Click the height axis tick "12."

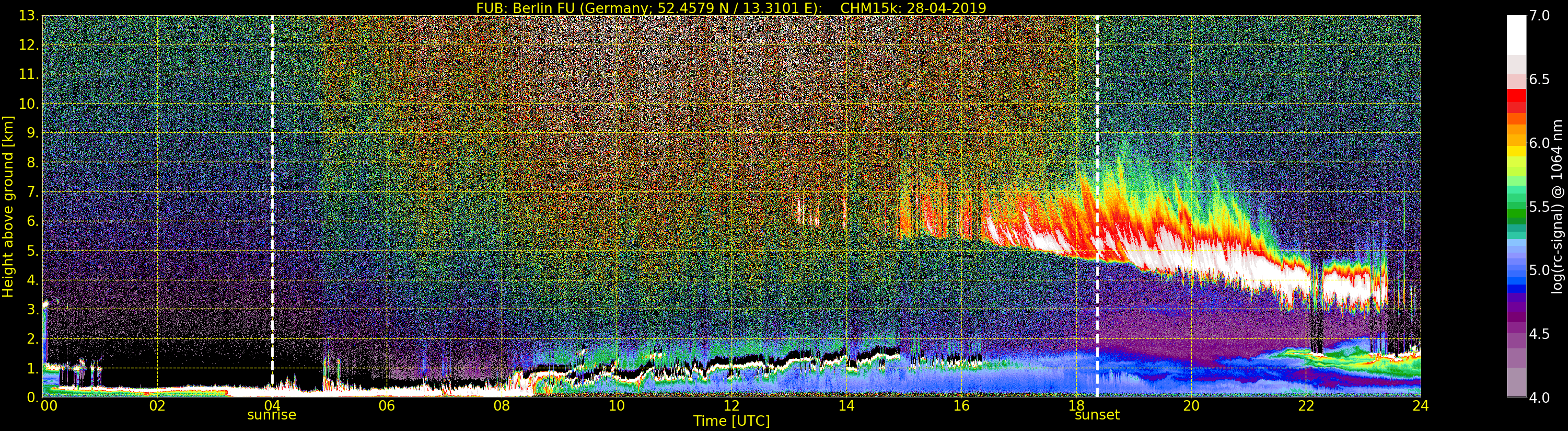click(x=29, y=45)
